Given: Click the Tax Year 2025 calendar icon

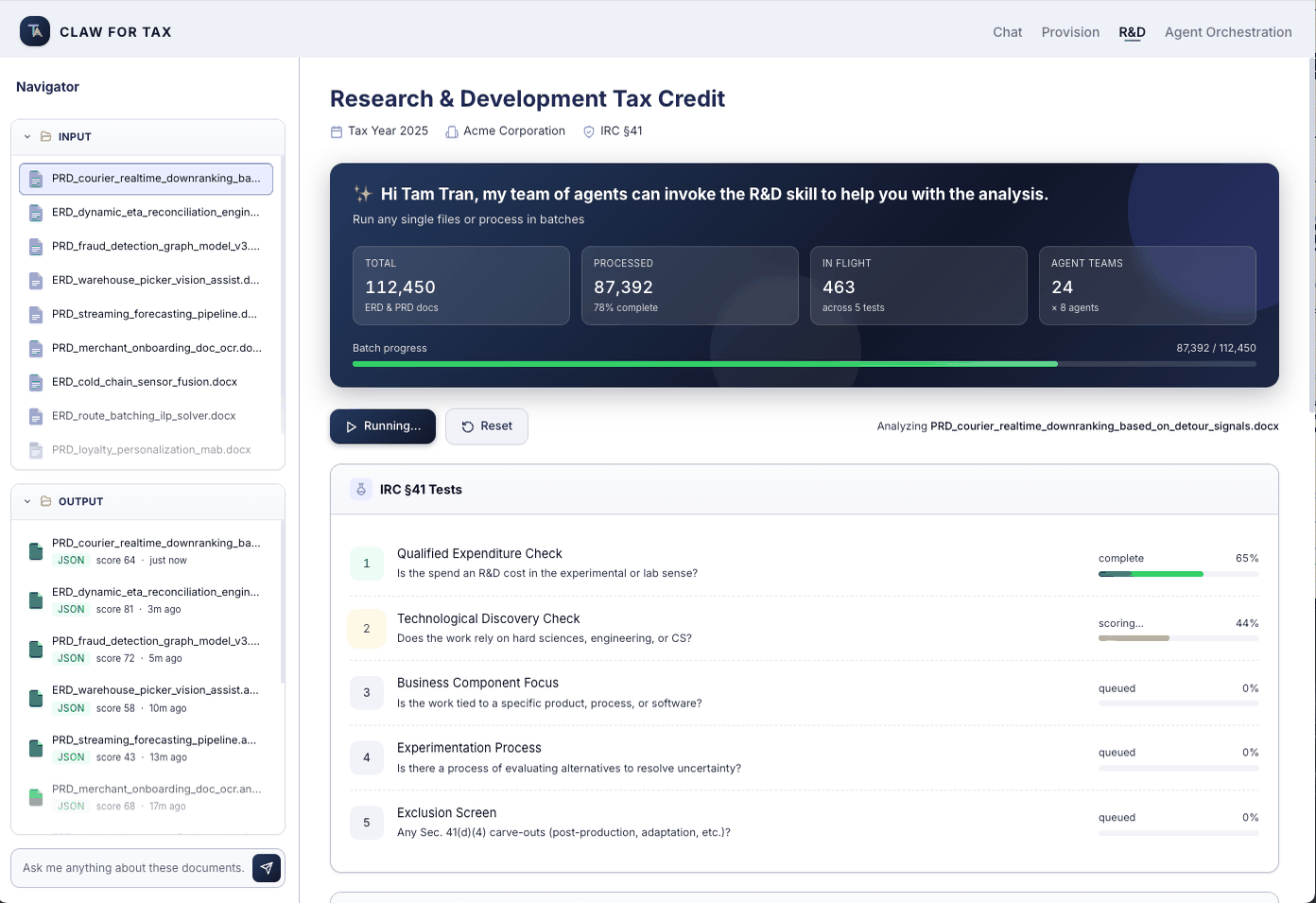Looking at the screenshot, I should [x=337, y=132].
